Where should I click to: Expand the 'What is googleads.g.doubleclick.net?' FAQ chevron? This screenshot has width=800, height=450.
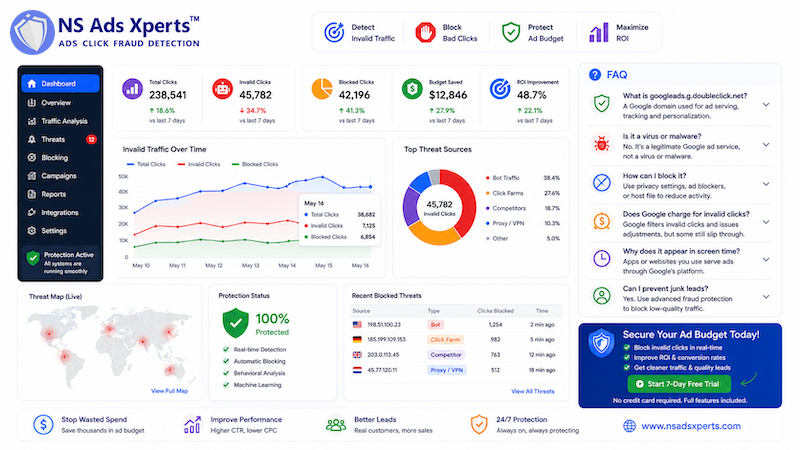click(766, 105)
